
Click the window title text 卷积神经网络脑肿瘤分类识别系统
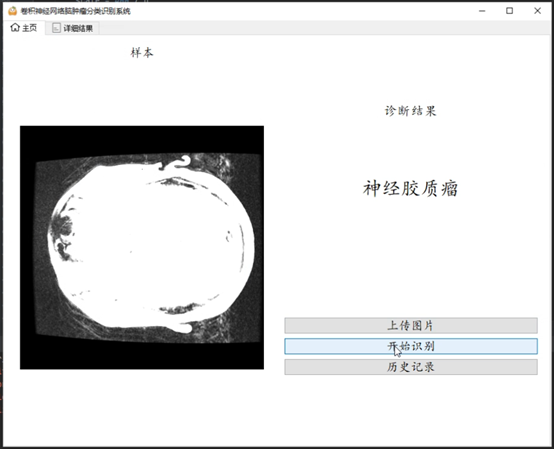[76, 11]
